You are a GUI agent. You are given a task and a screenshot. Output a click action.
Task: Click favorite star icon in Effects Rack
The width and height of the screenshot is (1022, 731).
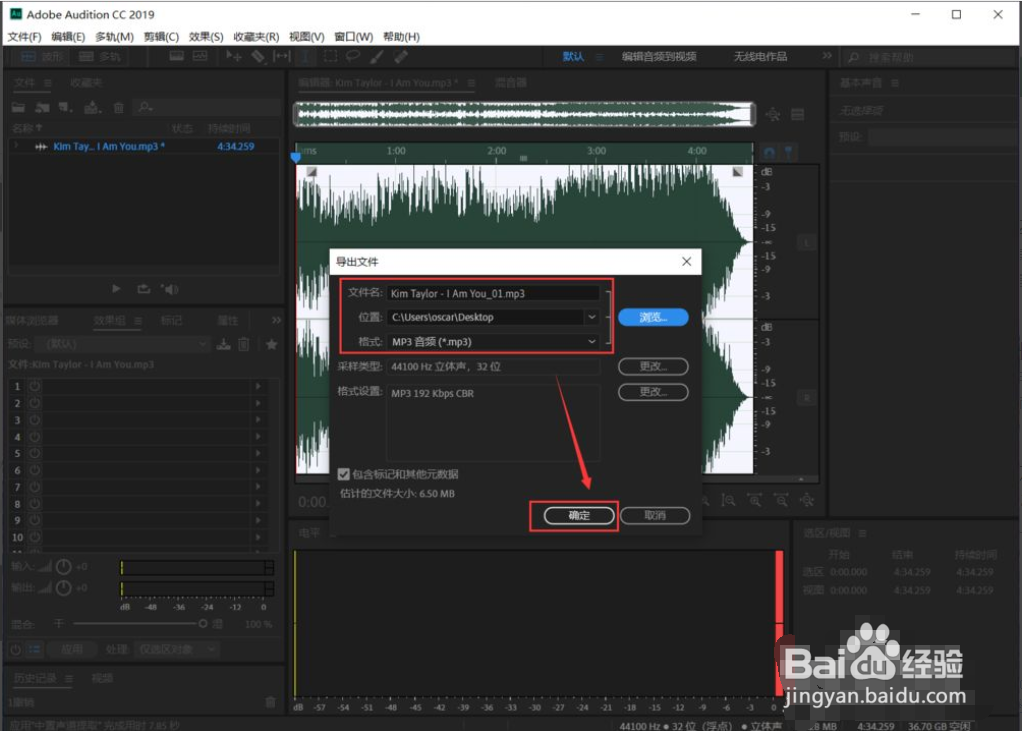[x=271, y=344]
